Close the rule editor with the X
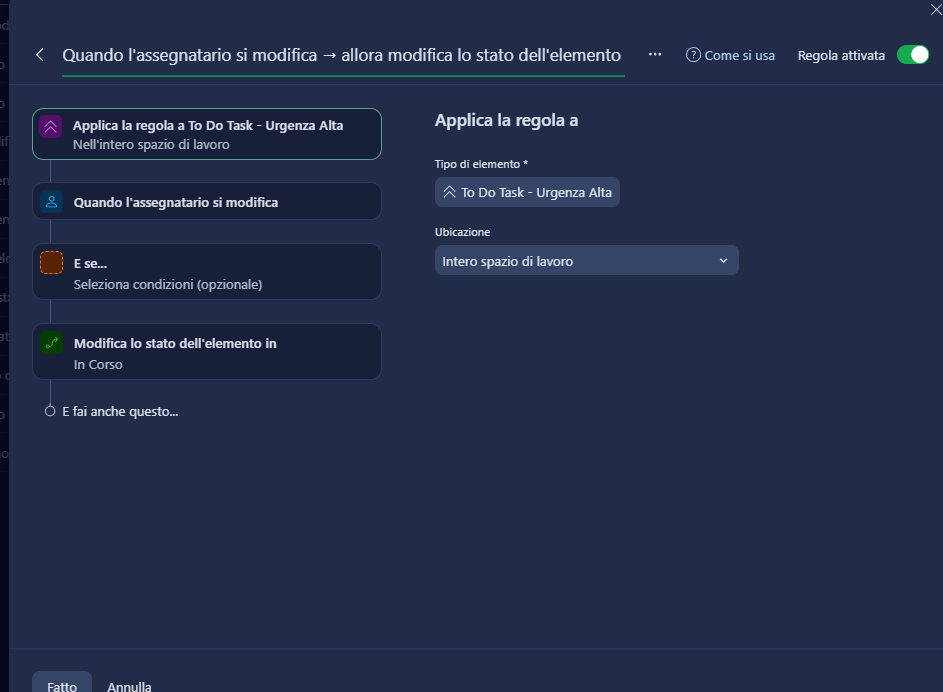 [935, 6]
